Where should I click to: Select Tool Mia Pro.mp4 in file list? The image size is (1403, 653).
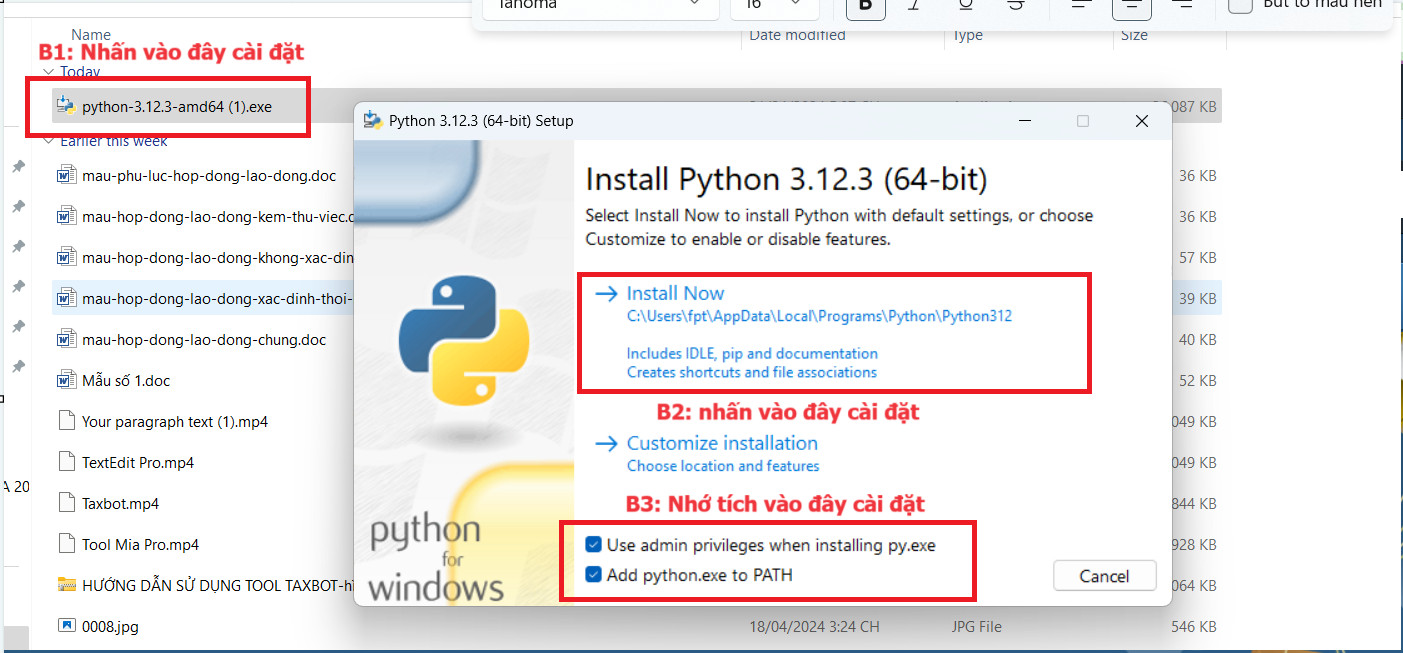tap(140, 544)
